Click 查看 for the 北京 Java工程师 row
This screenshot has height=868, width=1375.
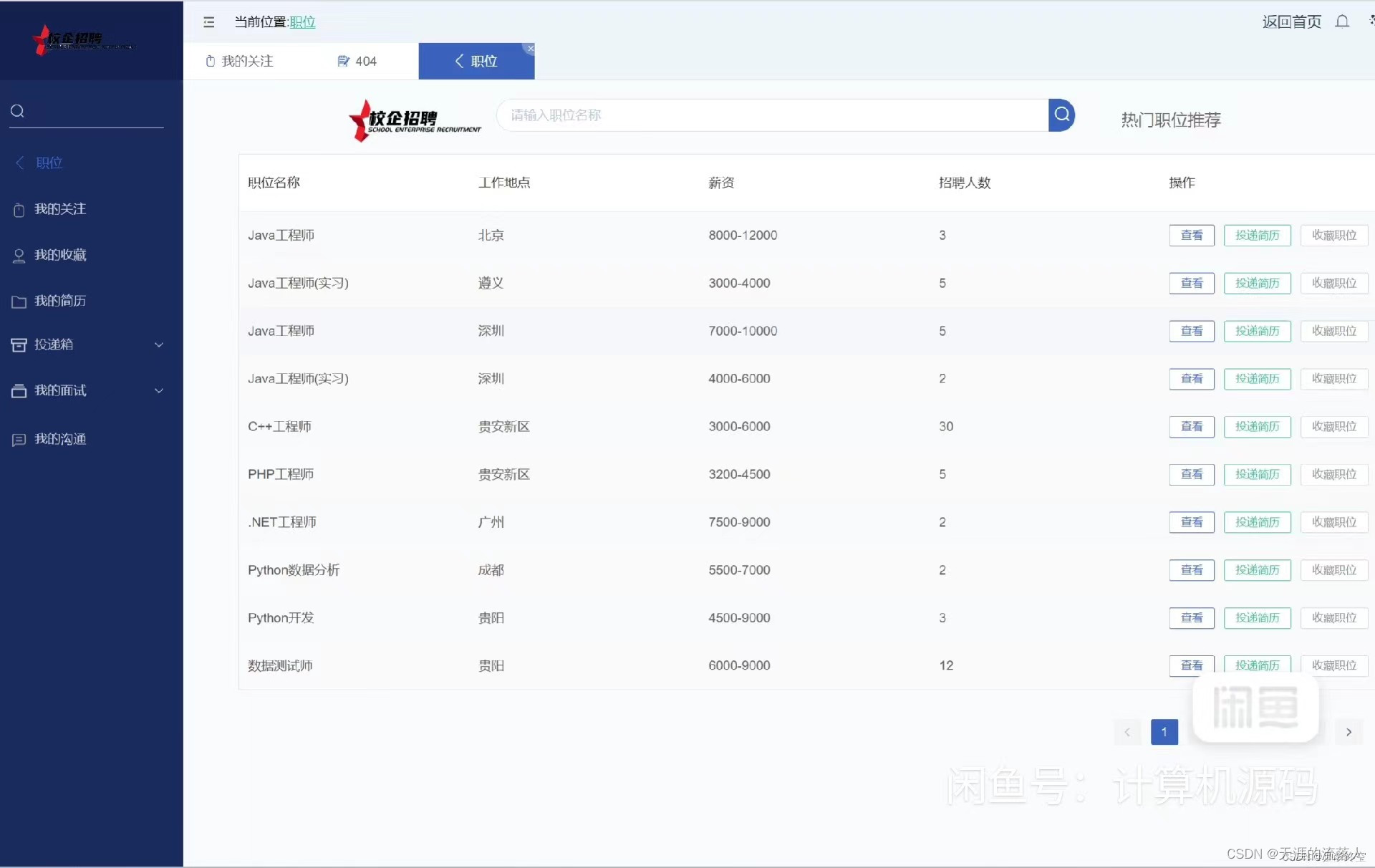(1191, 236)
